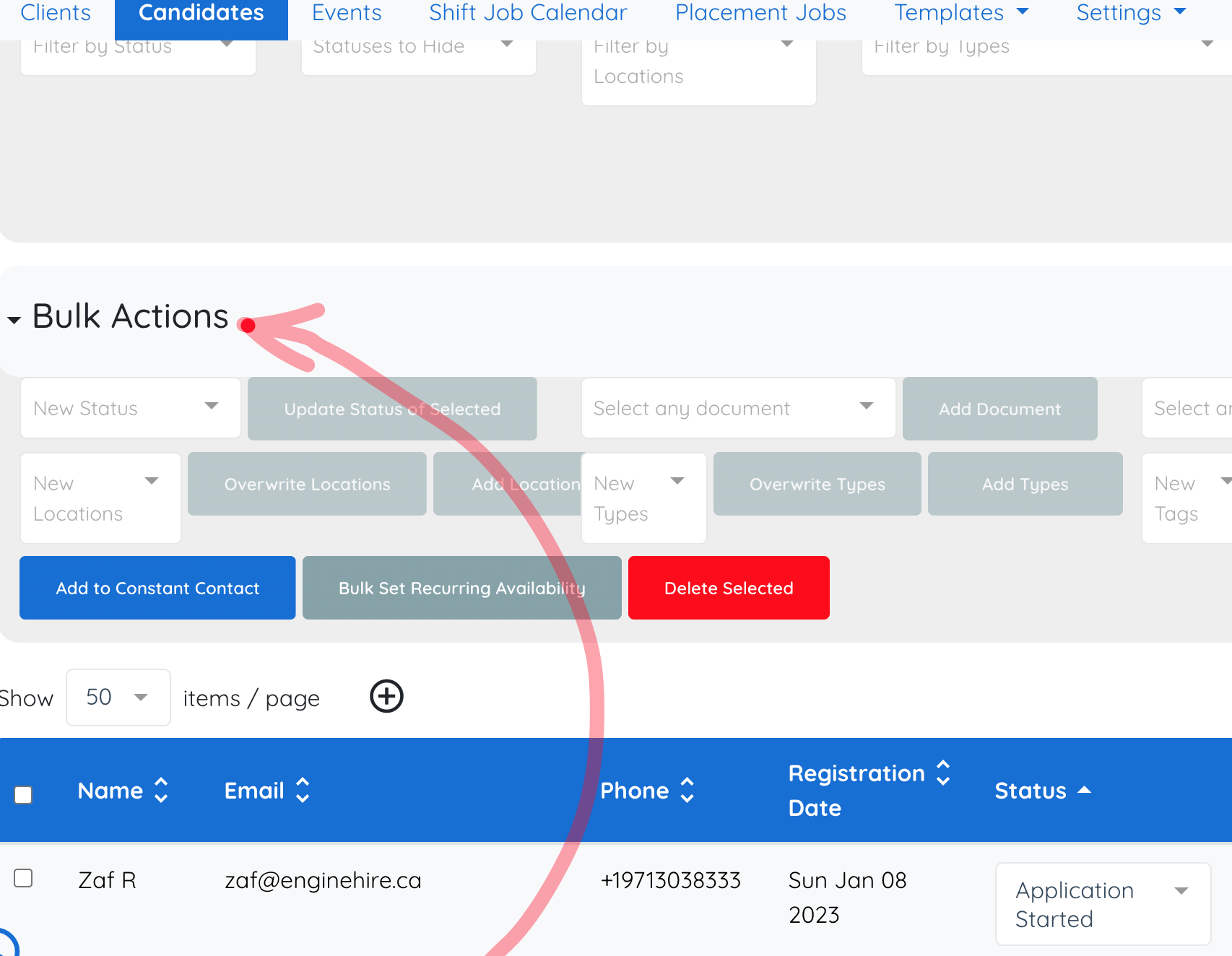Screen dimensions: 1232x956
Task: Check the box for Zaf R
Action: [24, 879]
